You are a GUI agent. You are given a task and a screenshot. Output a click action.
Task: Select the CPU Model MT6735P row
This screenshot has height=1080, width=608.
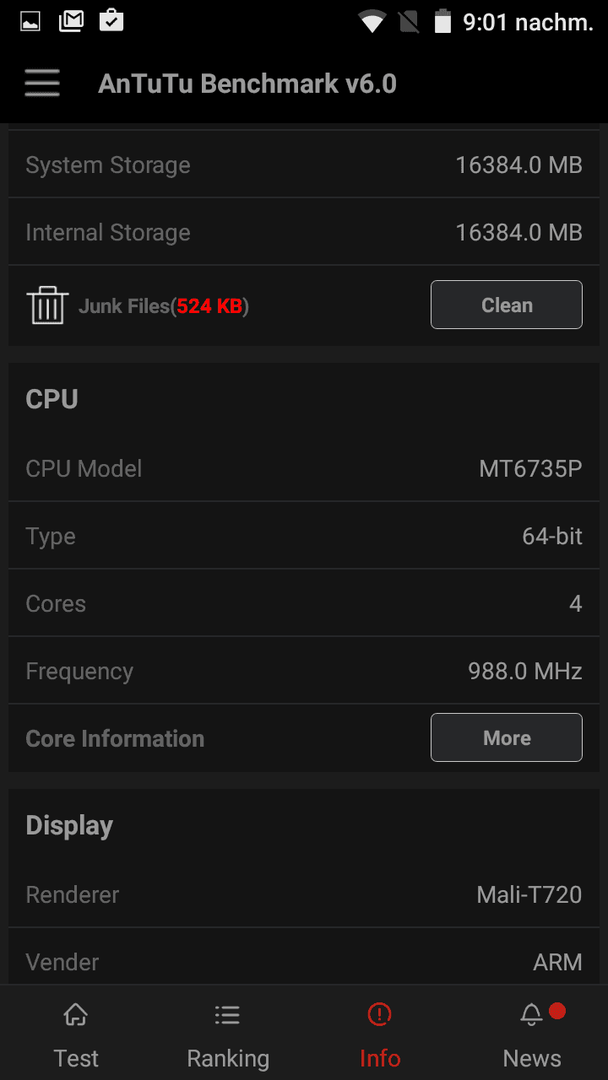point(304,468)
